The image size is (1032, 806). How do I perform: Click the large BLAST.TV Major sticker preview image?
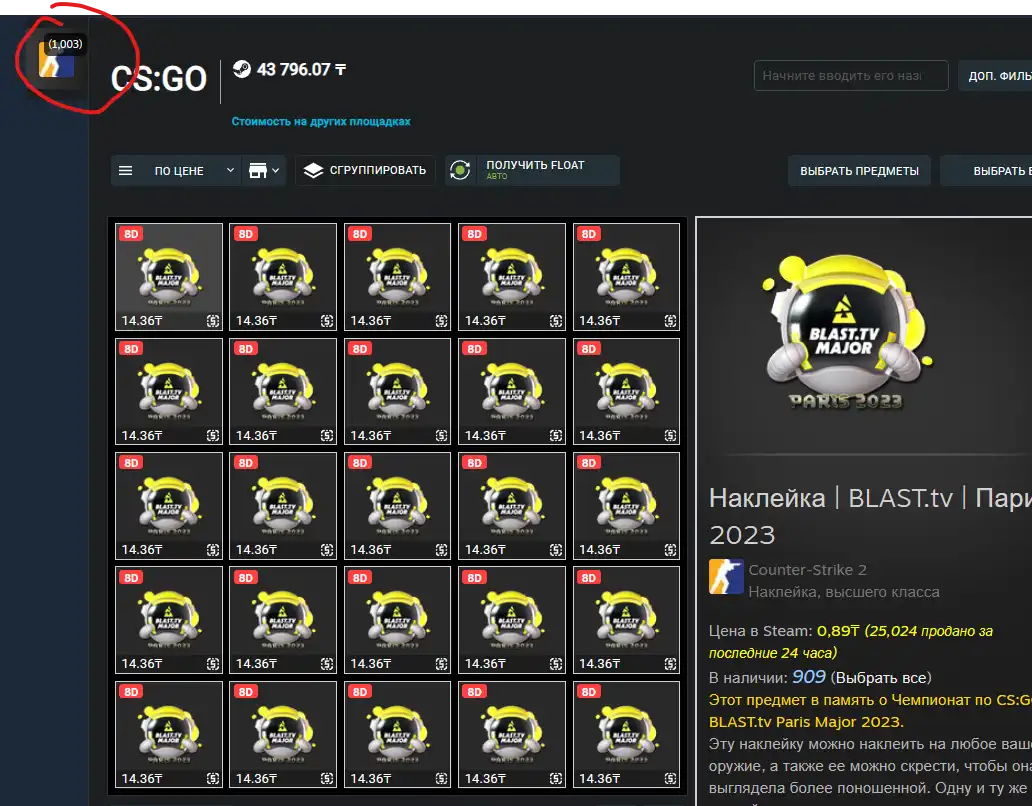point(846,332)
